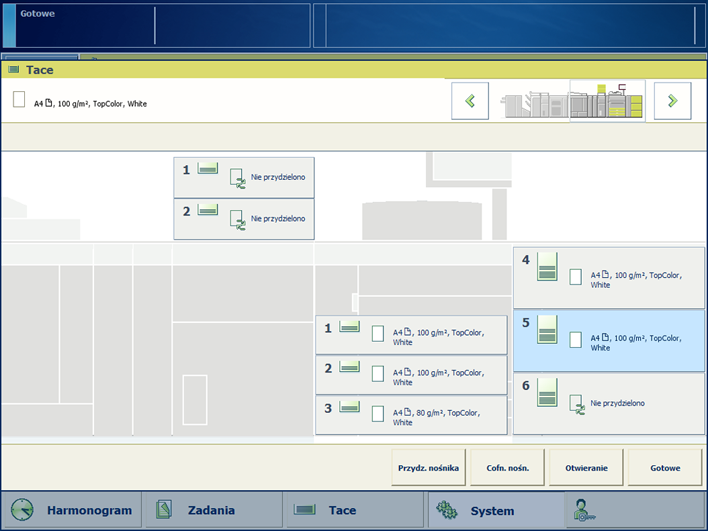Click tray 4 fill level icon
Image resolution: width=708 pixels, height=531 pixels.
click(547, 267)
